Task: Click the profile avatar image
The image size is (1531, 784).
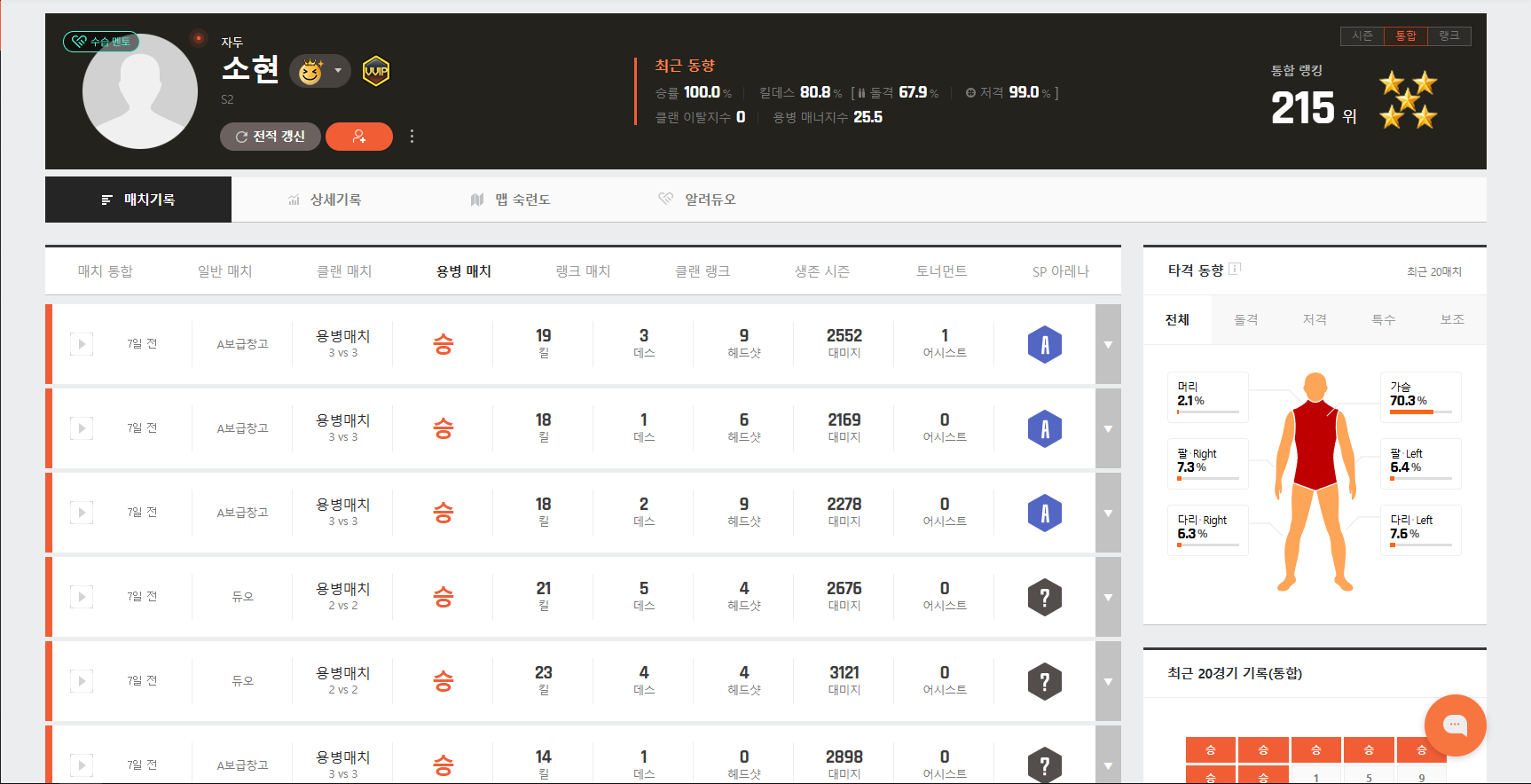Action: click(x=140, y=93)
